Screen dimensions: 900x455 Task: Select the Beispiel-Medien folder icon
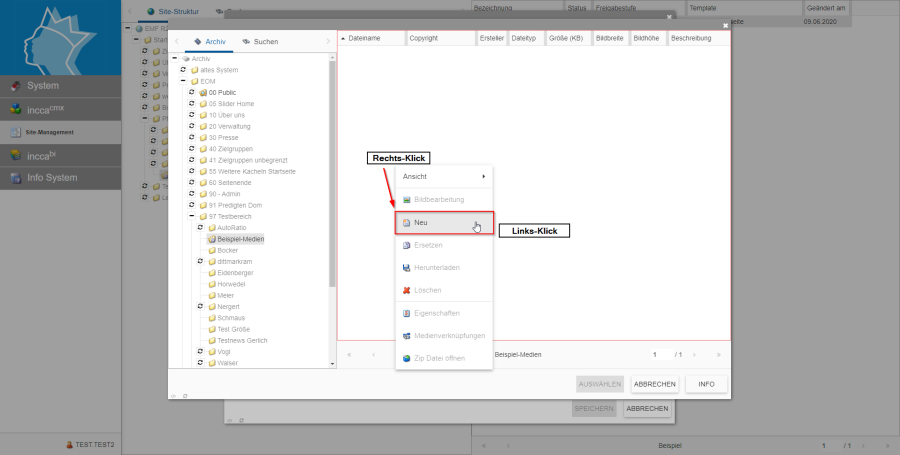[x=211, y=240]
